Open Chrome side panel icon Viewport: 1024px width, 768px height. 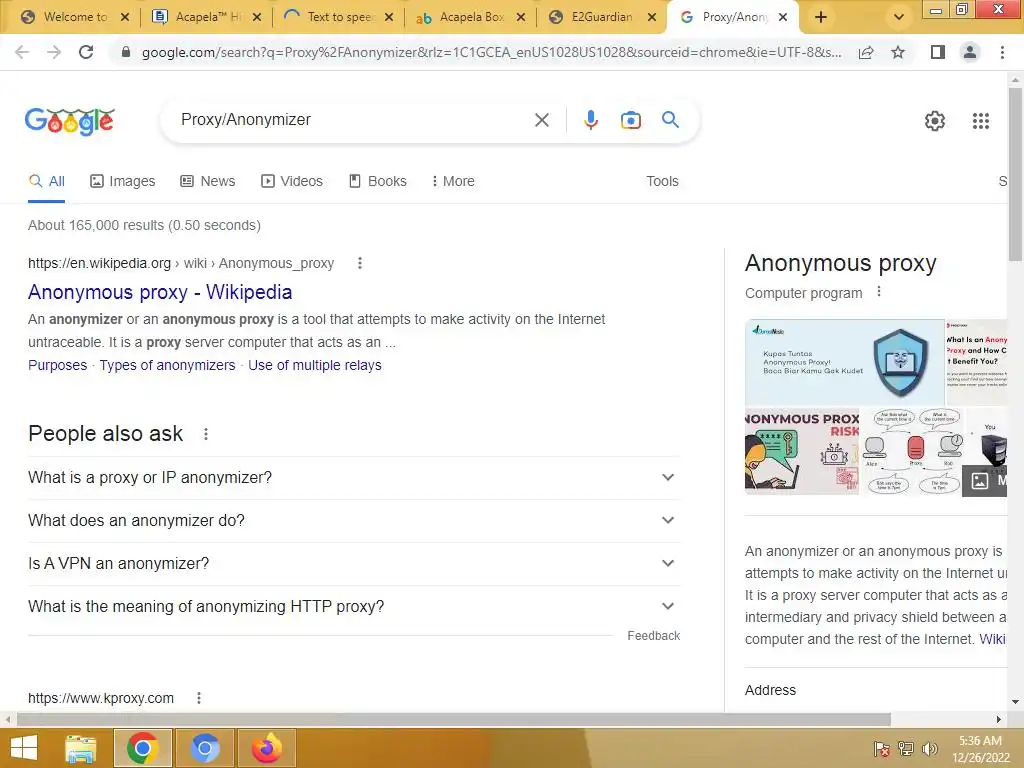coord(938,52)
